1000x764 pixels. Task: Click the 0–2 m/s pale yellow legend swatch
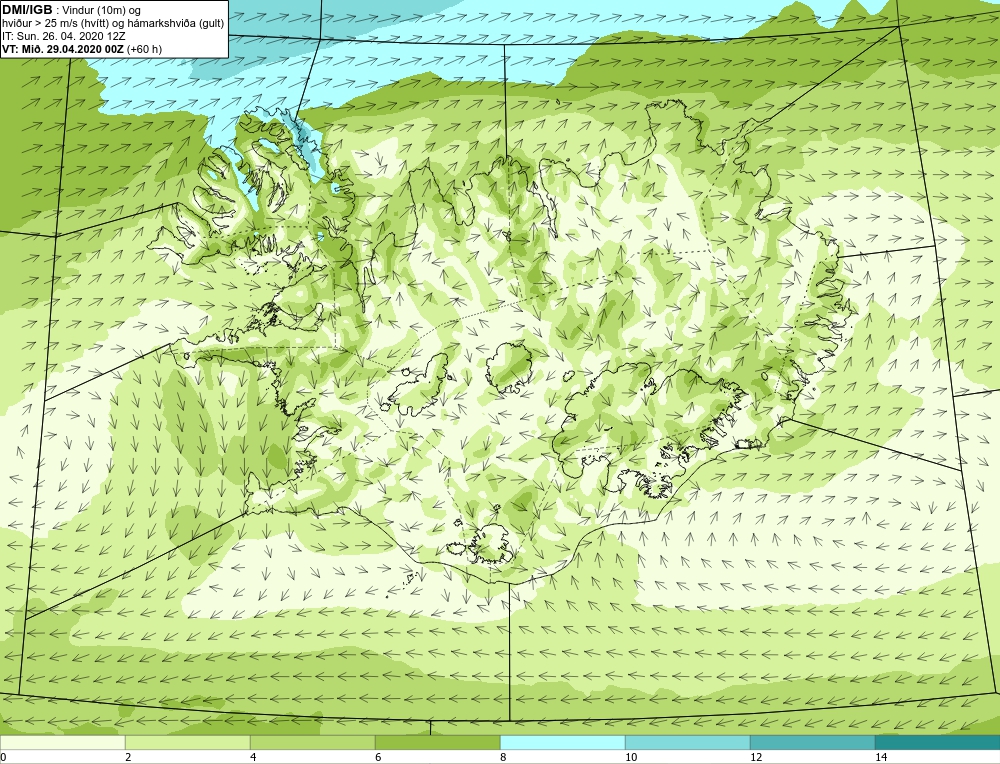(x=62, y=742)
